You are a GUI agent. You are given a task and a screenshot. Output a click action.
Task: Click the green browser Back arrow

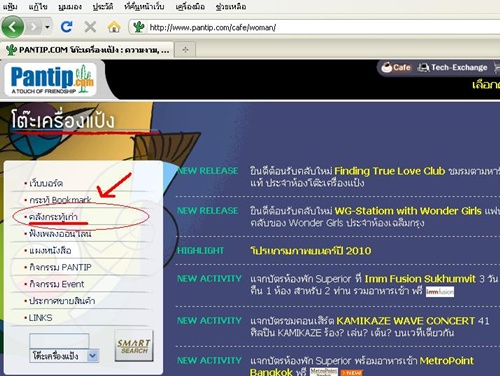pyautogui.click(x=13, y=27)
